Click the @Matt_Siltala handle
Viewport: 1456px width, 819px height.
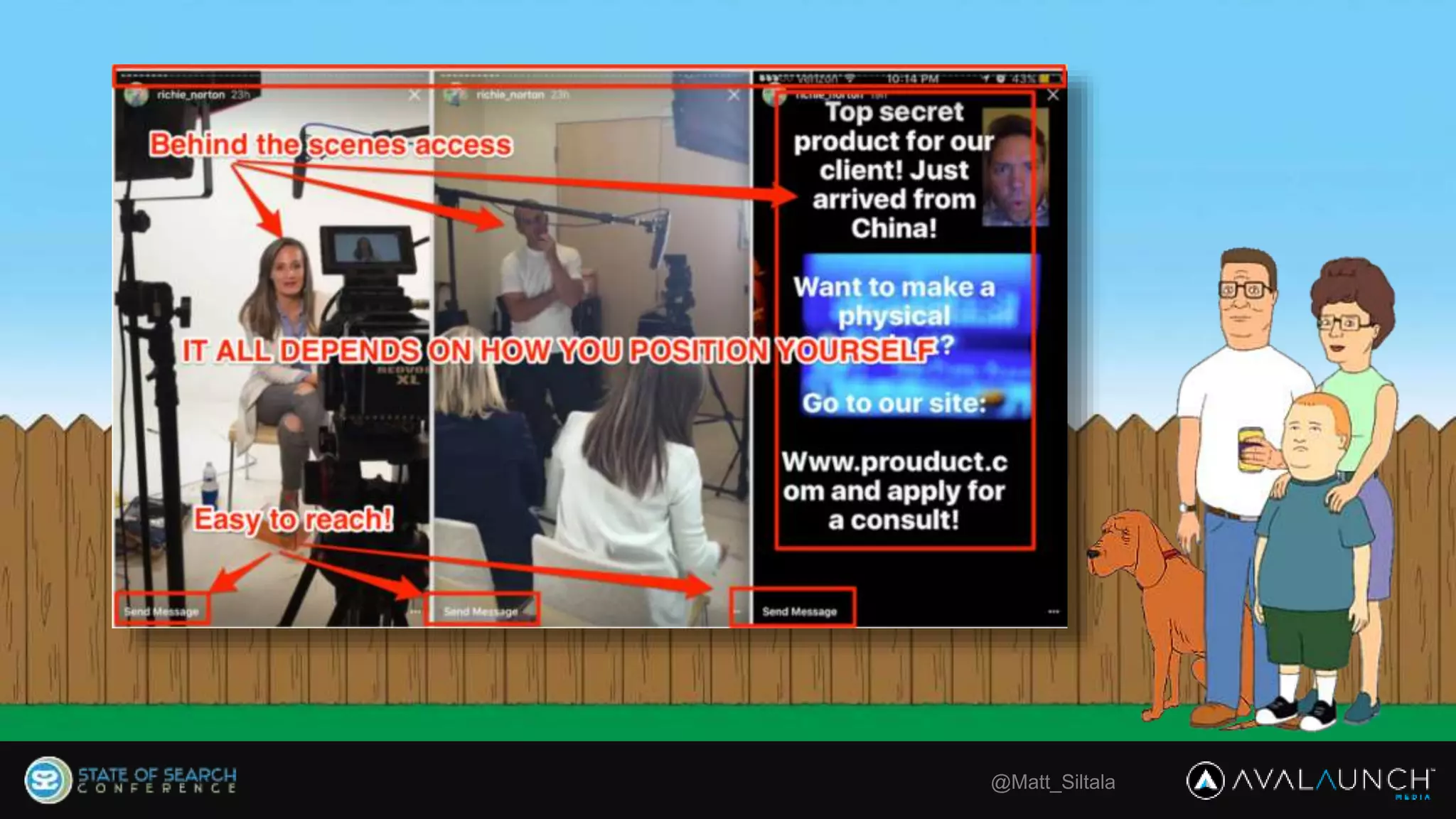click(1052, 782)
